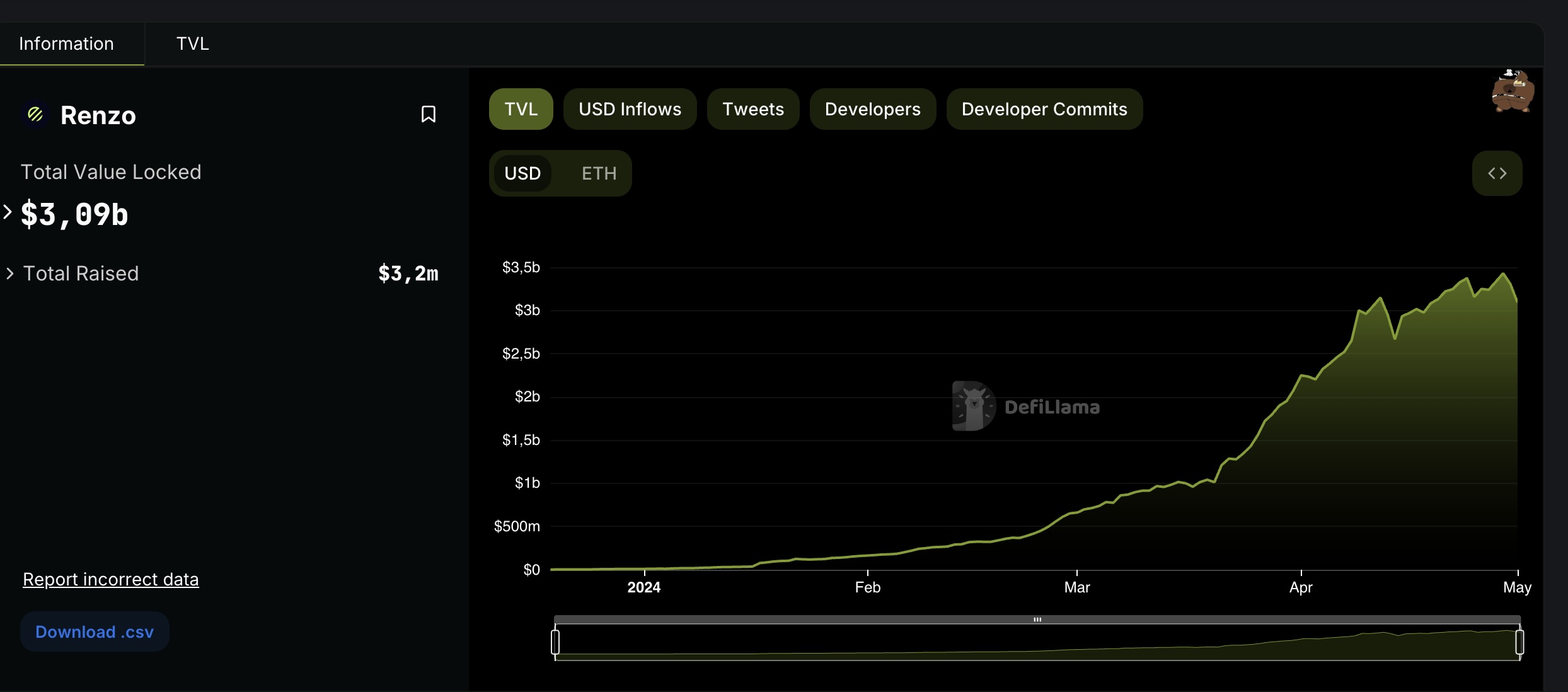Click the 2024 label on the x-axis
Image resolution: width=1568 pixels, height=692 pixels.
pyautogui.click(x=644, y=587)
